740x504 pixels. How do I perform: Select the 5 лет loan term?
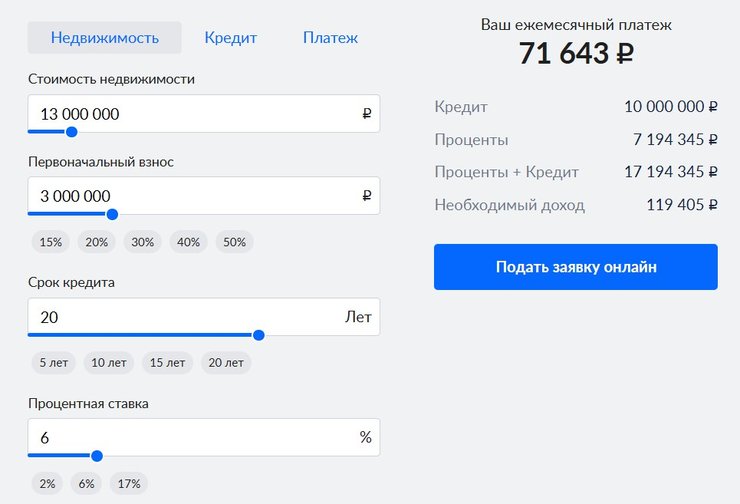click(54, 363)
